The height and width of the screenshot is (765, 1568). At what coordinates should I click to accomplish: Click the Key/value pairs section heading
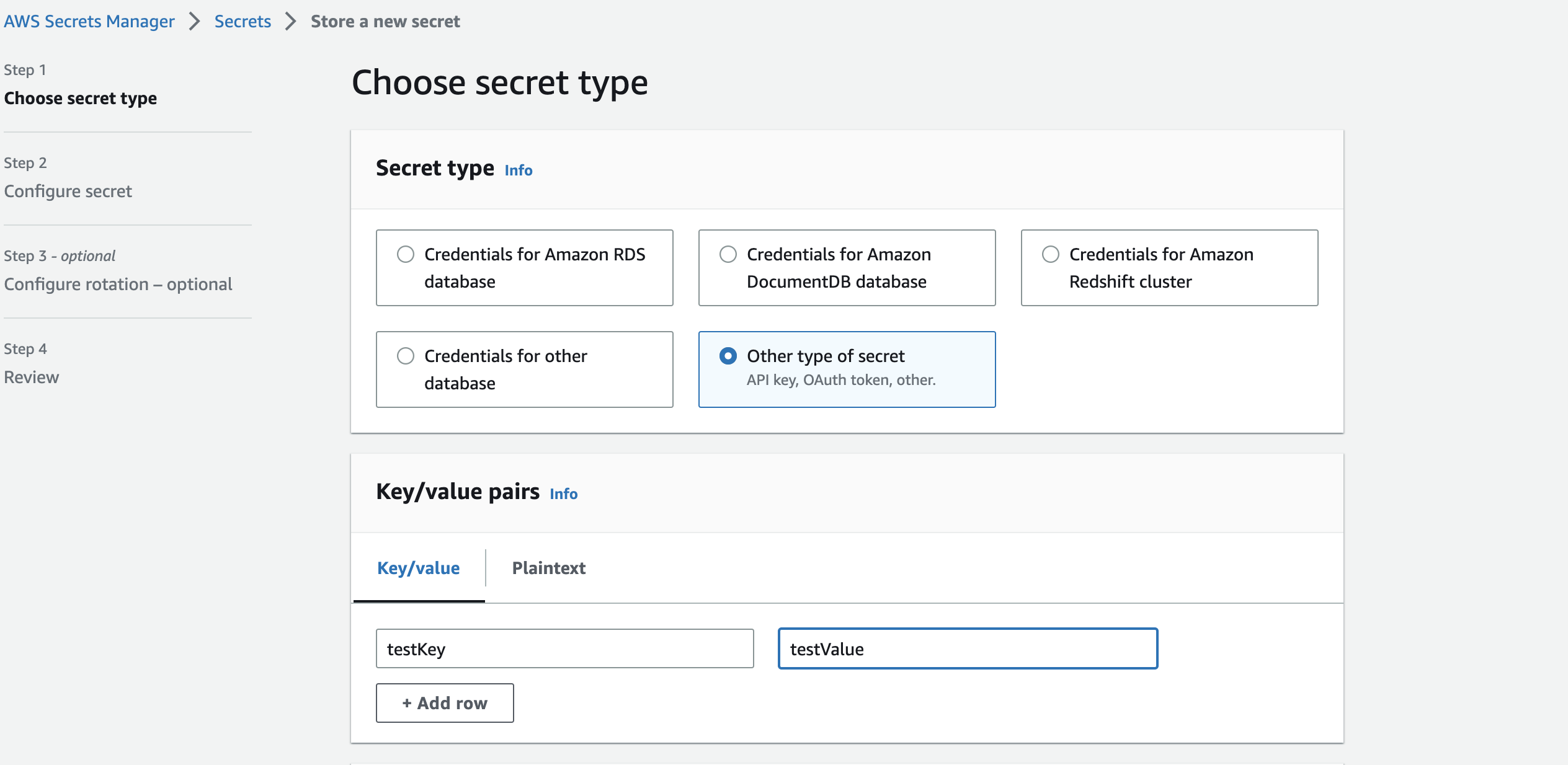pyautogui.click(x=458, y=492)
